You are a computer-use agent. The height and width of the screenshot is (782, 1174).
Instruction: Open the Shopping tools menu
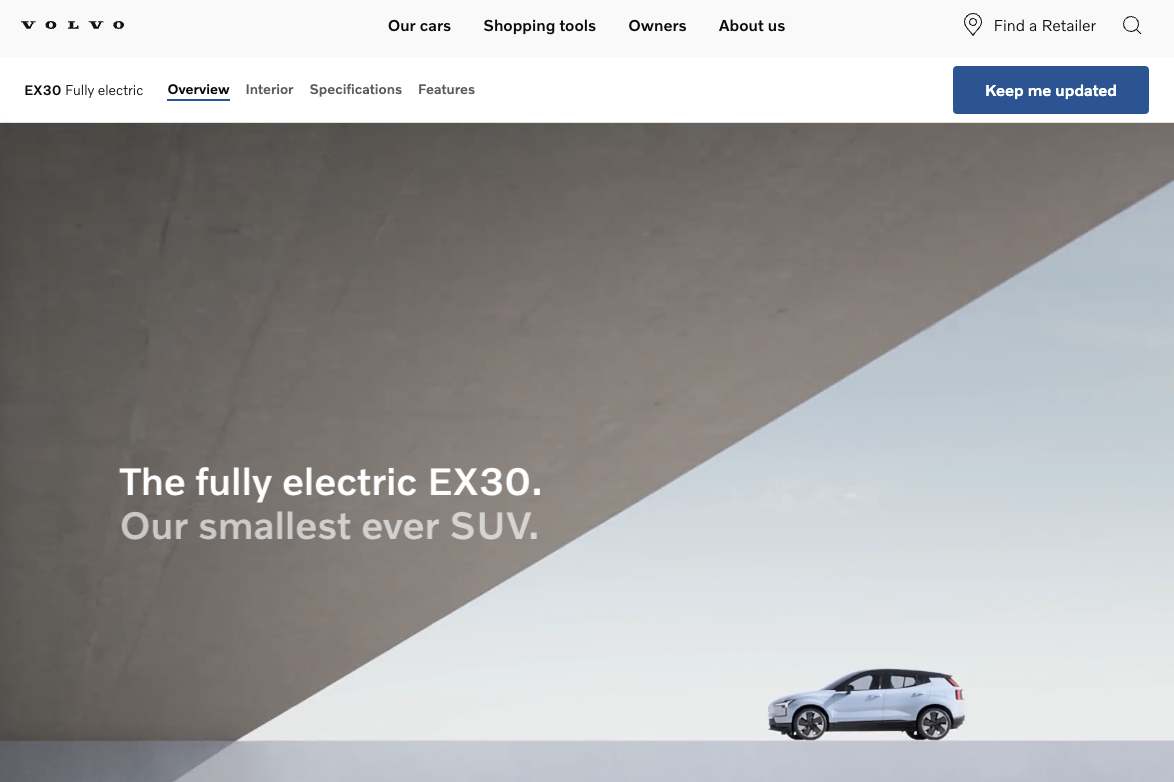(x=539, y=26)
